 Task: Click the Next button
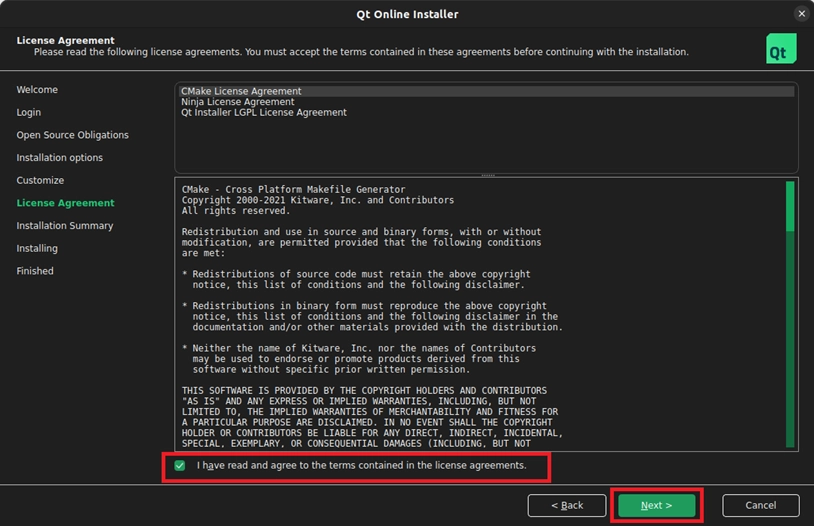pyautogui.click(x=656, y=505)
